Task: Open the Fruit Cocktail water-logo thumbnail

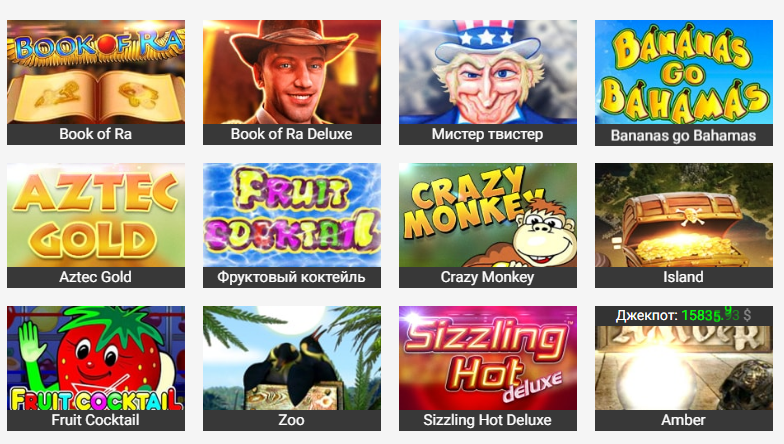Action: point(292,215)
